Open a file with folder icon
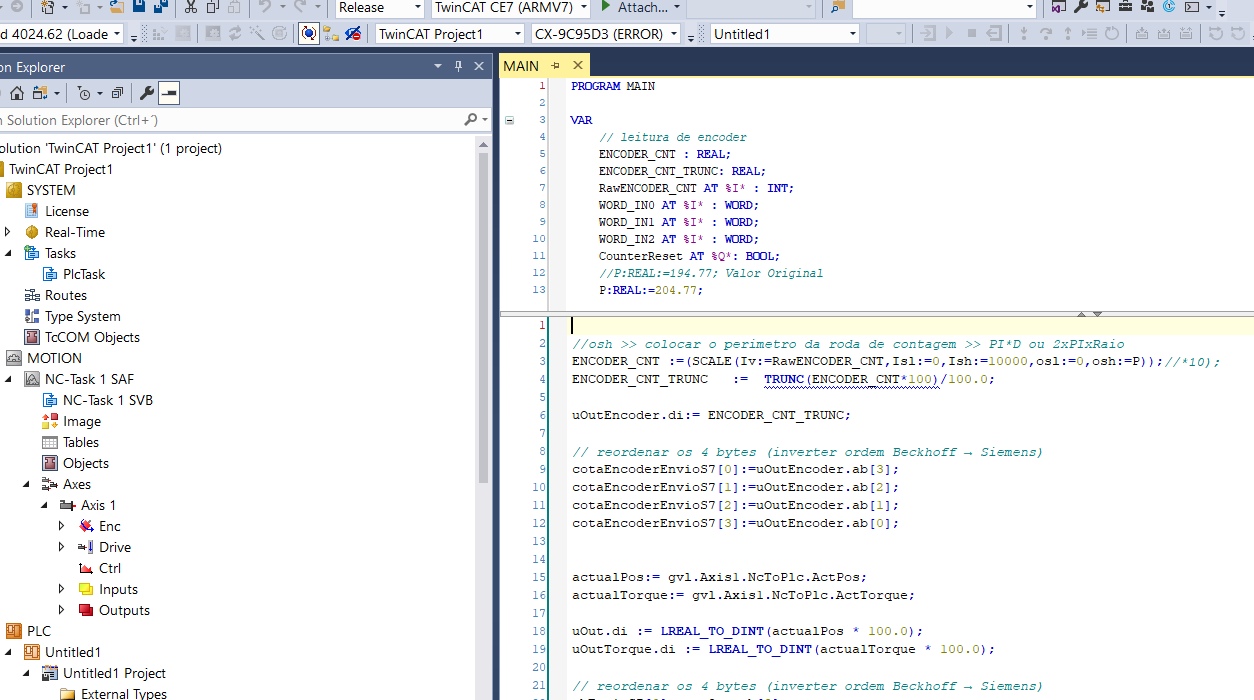Viewport: 1254px width, 700px height. 117,7
